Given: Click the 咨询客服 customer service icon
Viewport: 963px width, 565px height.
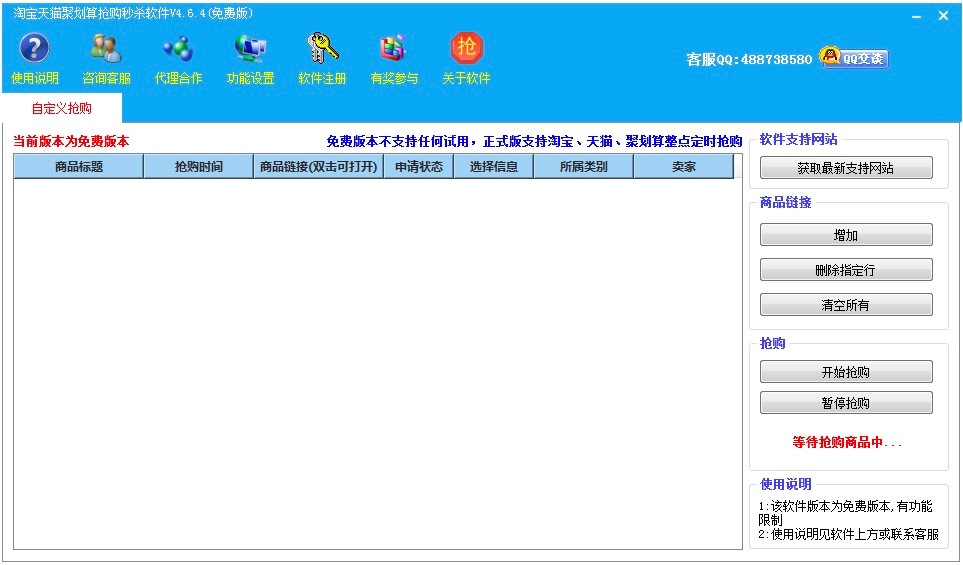Looking at the screenshot, I should pyautogui.click(x=106, y=48).
